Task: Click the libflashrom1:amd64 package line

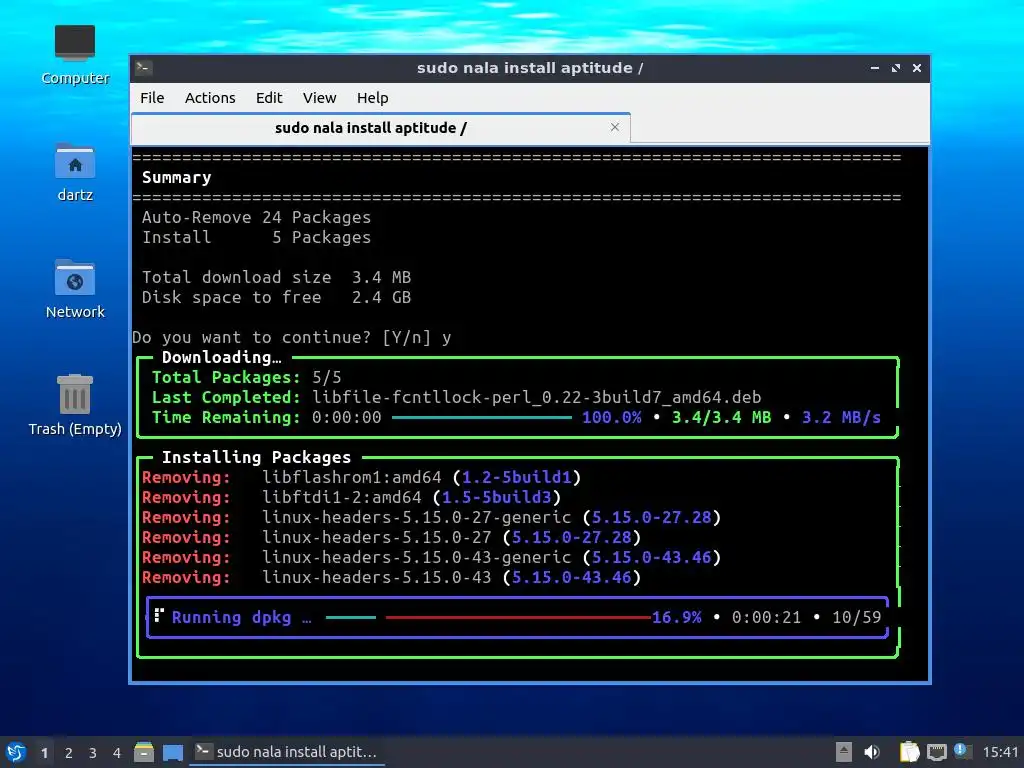Action: coord(361,477)
